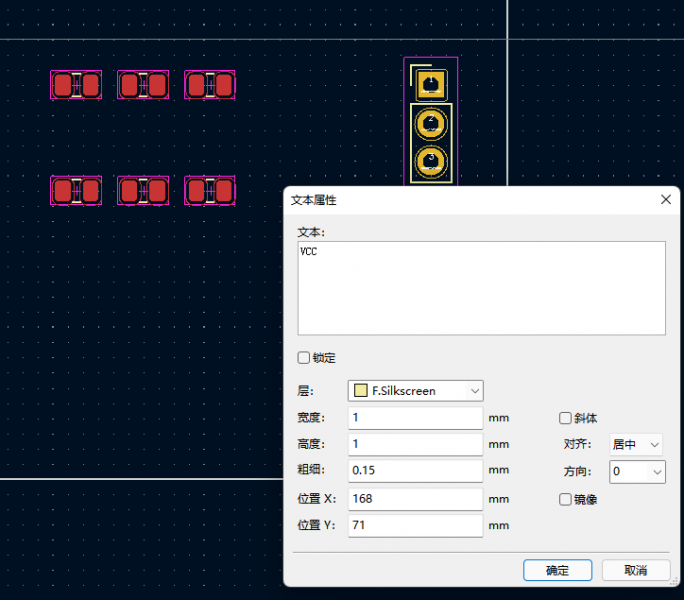Toggle the 锁定 checkbox
The height and width of the screenshot is (600, 684).
(x=304, y=358)
